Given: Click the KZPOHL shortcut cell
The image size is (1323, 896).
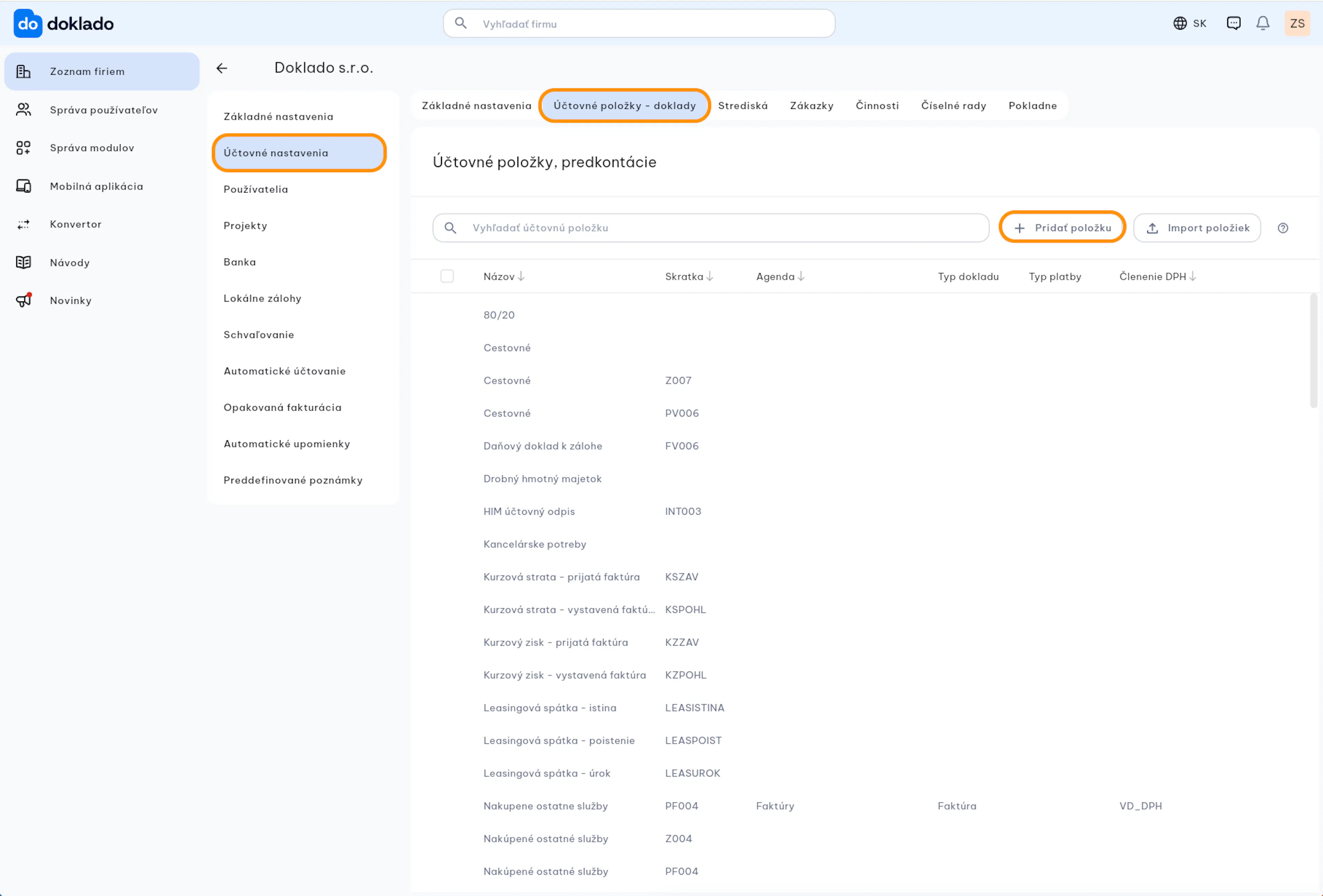Looking at the screenshot, I should click(685, 675).
